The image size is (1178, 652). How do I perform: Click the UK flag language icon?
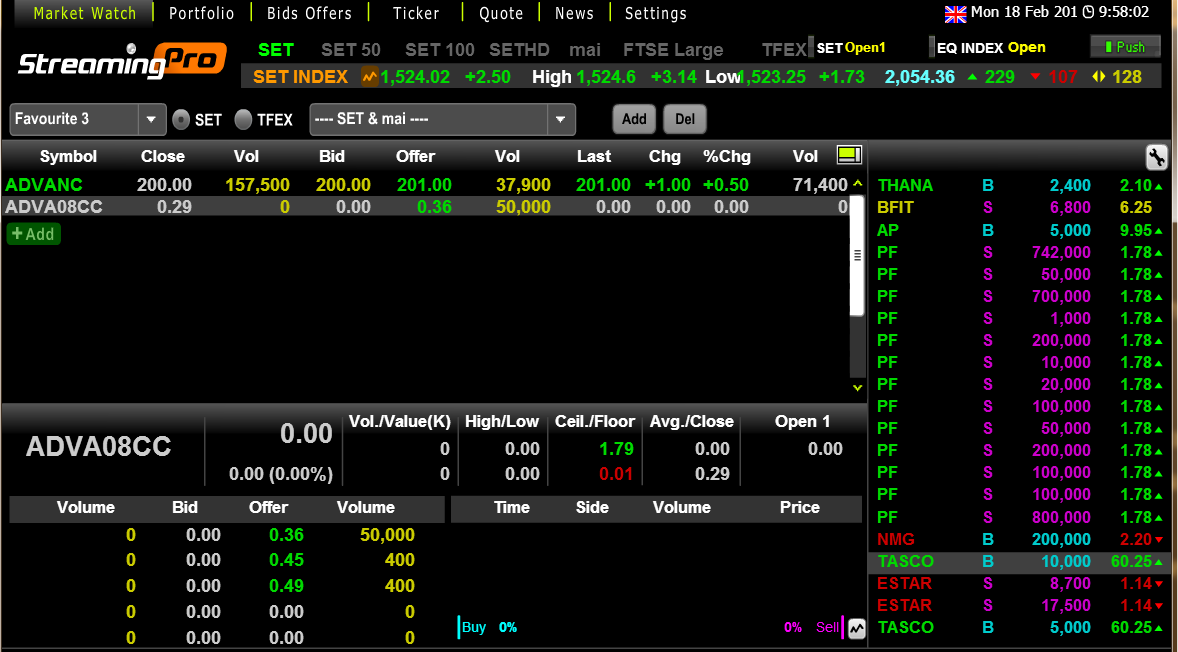(956, 13)
